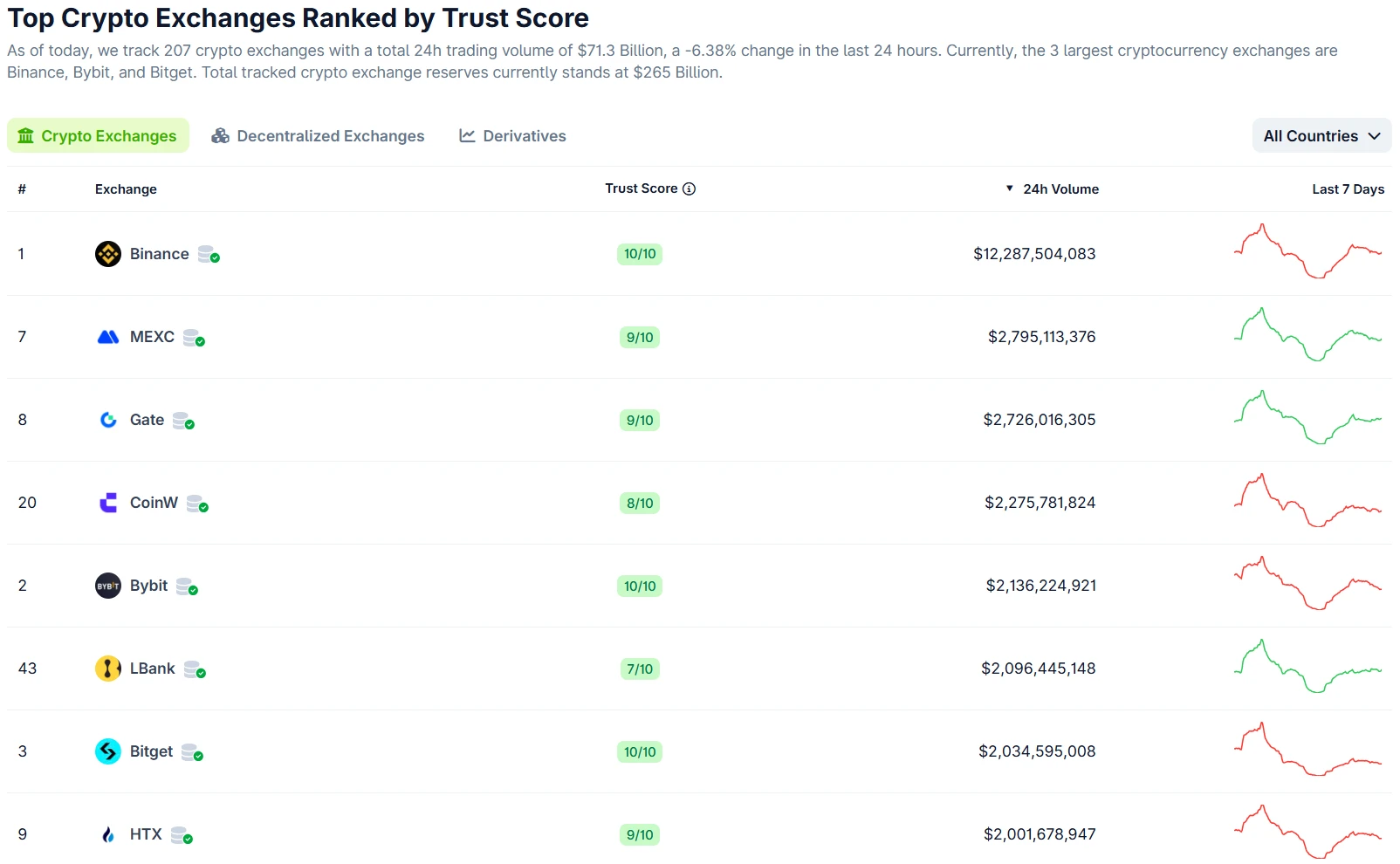This screenshot has width=1400, height=864.
Task: Open the Bitget exchange link
Action: click(x=151, y=751)
